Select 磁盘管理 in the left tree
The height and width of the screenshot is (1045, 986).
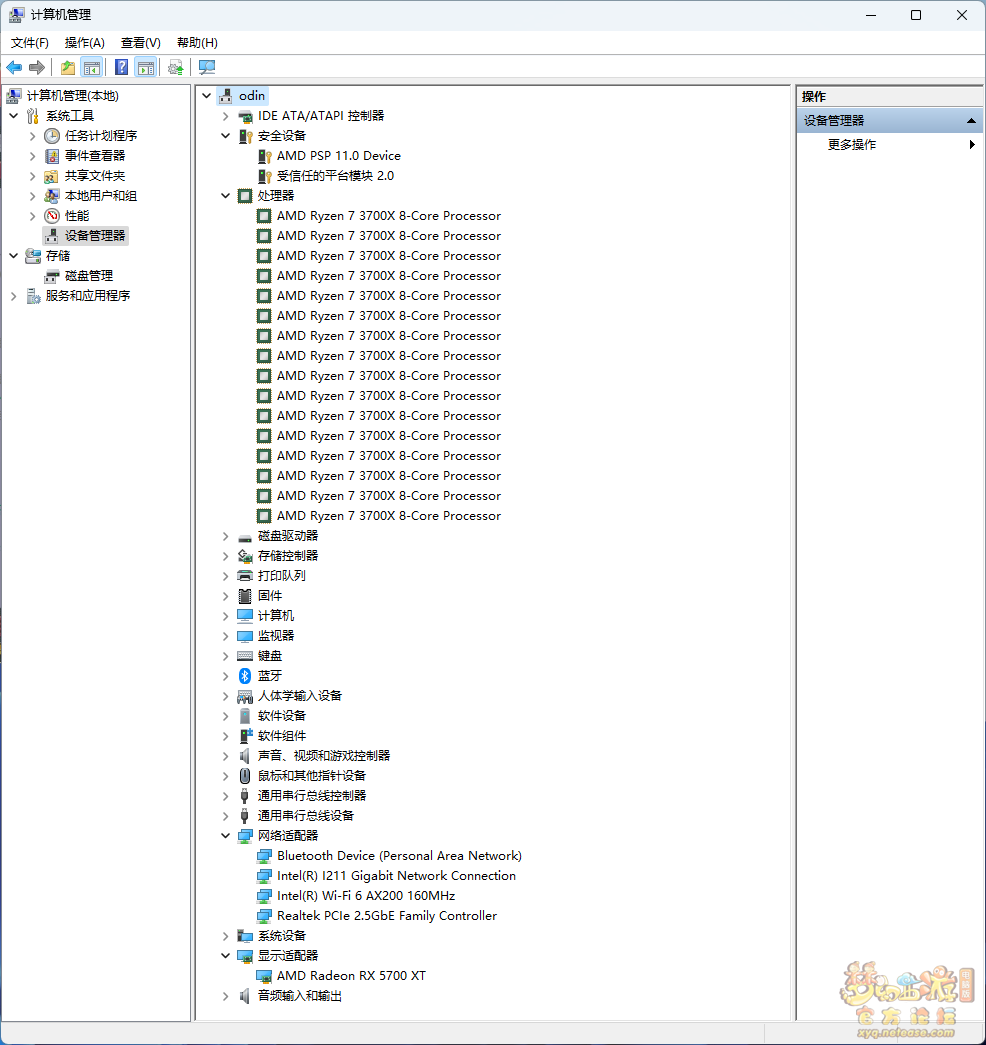click(89, 276)
